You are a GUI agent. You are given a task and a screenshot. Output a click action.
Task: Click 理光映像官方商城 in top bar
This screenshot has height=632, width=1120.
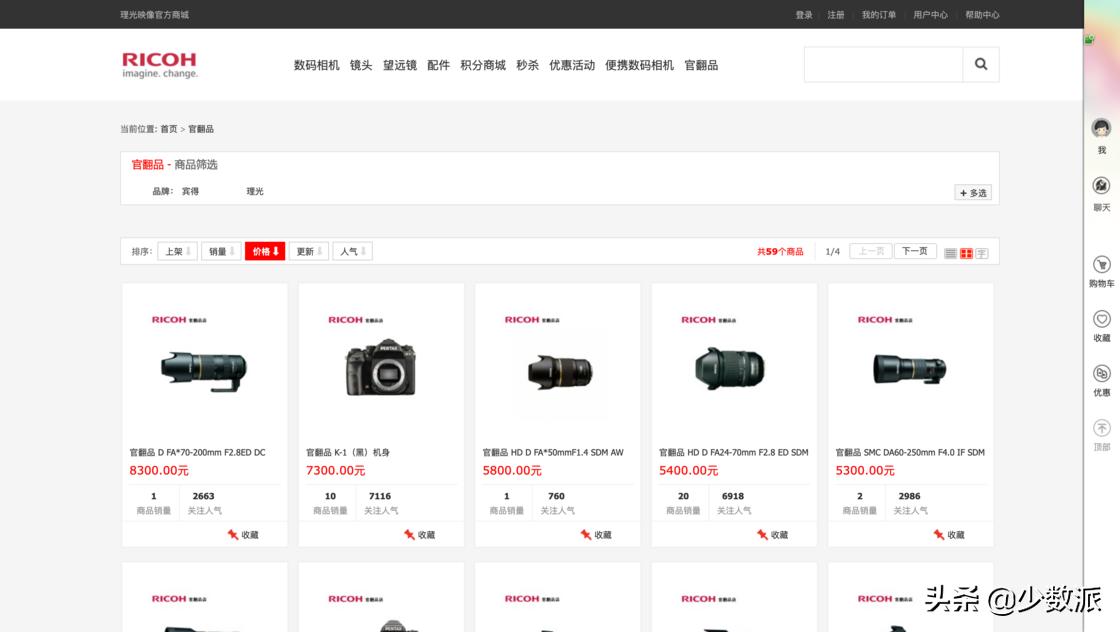pos(154,15)
